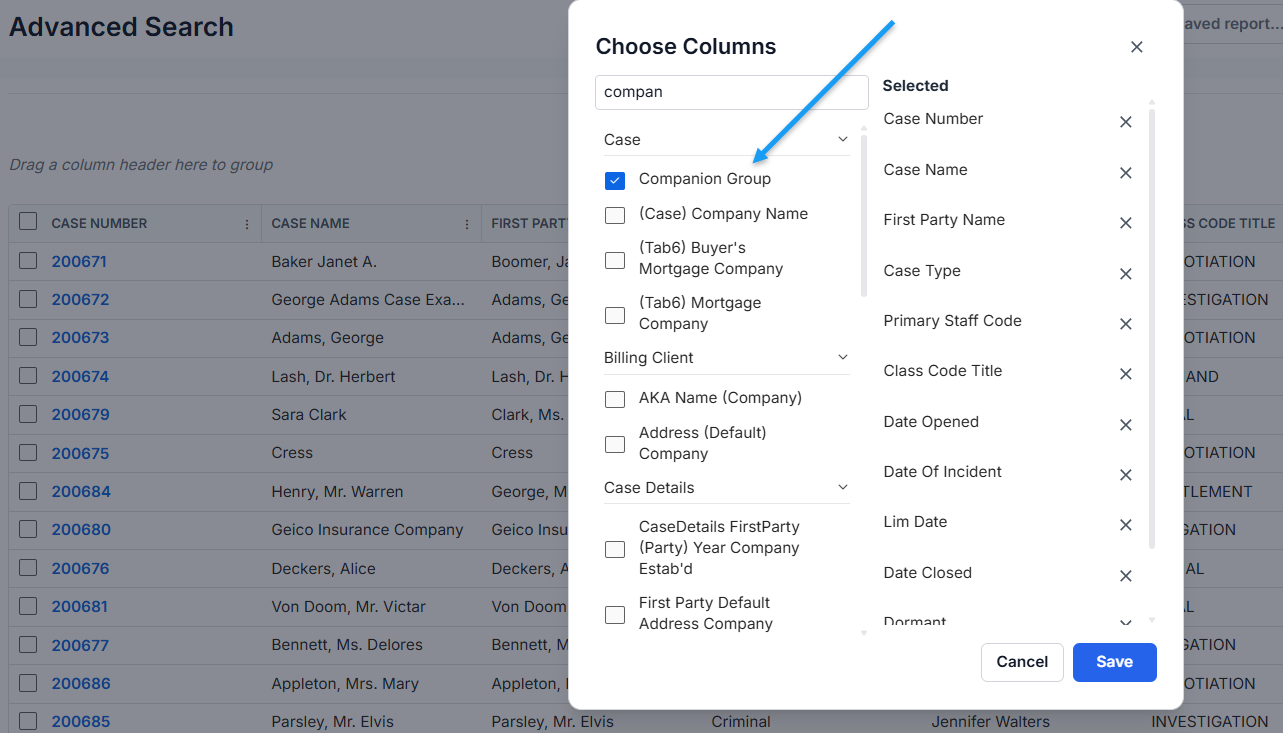Remove Case Type from Selected list
The width and height of the screenshot is (1283, 733).
click(x=1125, y=274)
